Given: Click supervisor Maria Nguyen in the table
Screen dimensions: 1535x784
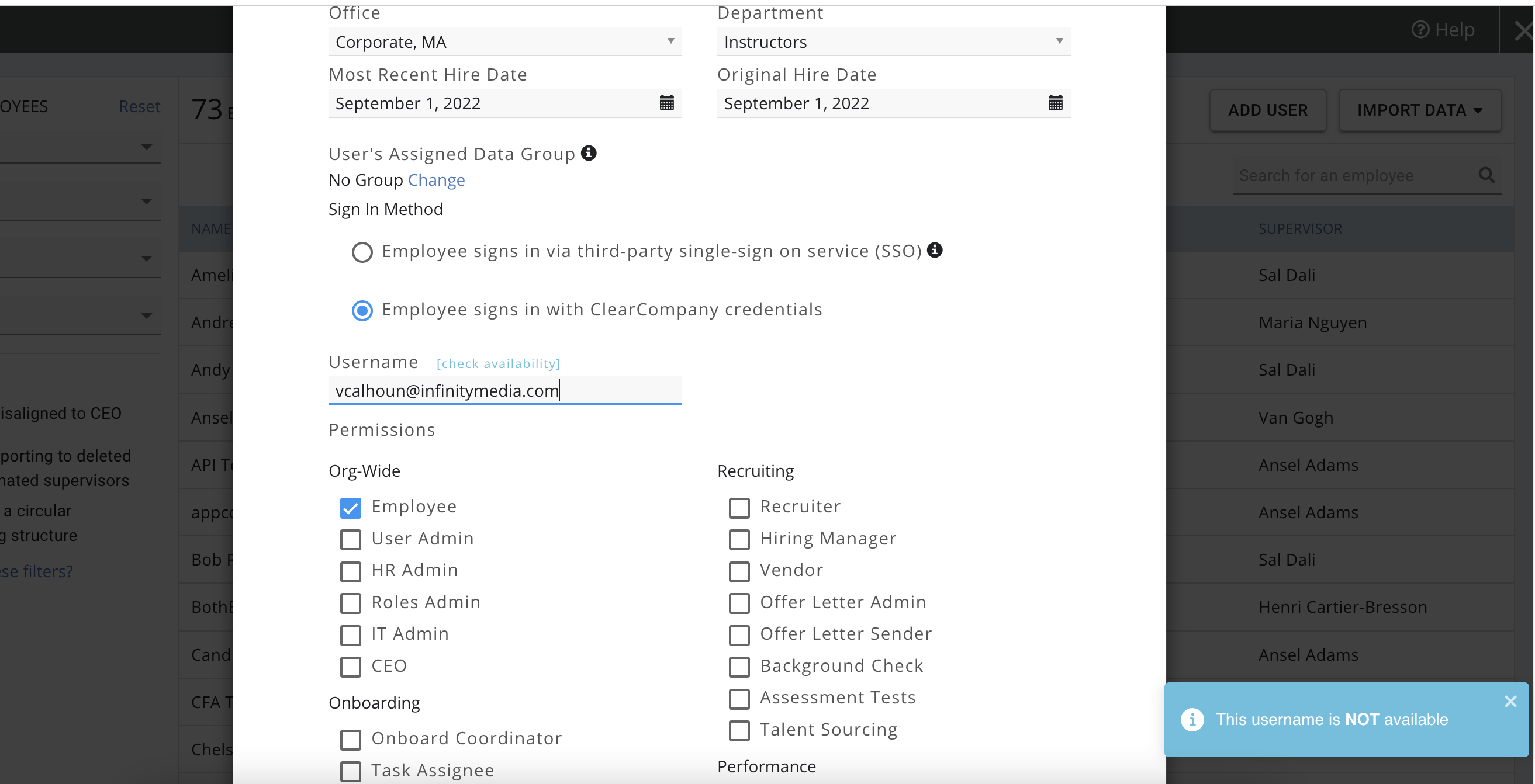Looking at the screenshot, I should [1312, 323].
